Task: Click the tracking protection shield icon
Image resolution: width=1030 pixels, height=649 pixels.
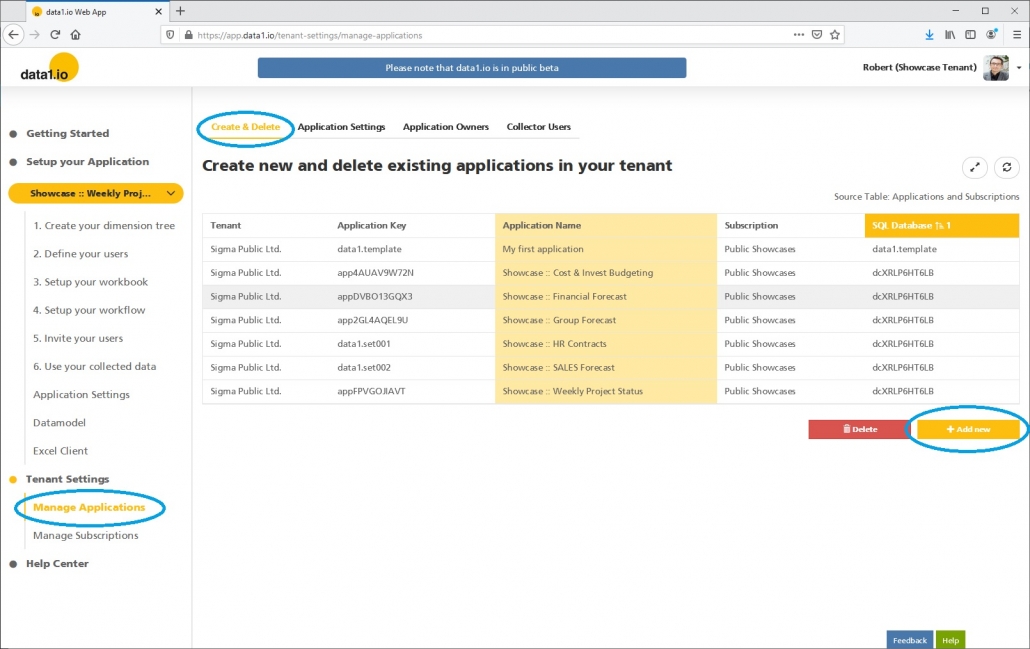Action: [x=170, y=35]
